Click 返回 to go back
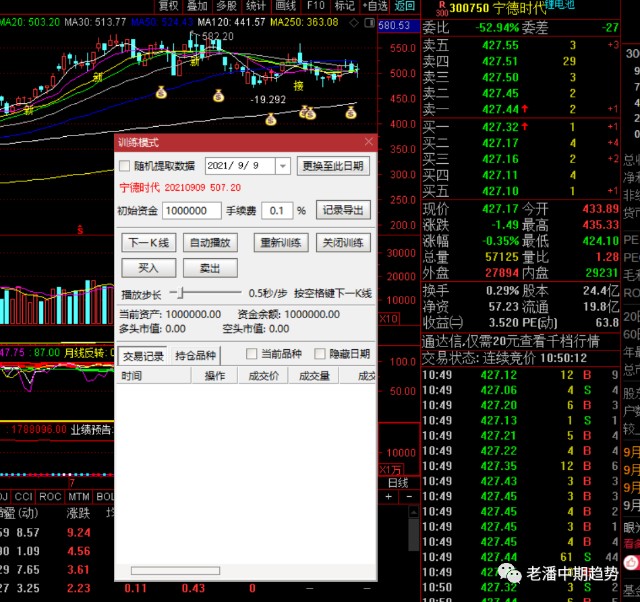Image resolution: width=640 pixels, height=602 pixels. (404, 6)
